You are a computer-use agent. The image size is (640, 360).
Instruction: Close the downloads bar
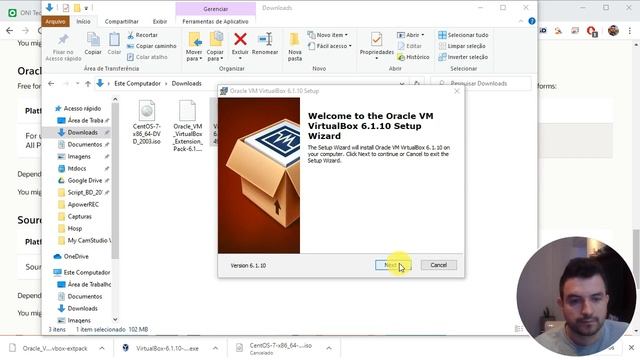[631, 348]
